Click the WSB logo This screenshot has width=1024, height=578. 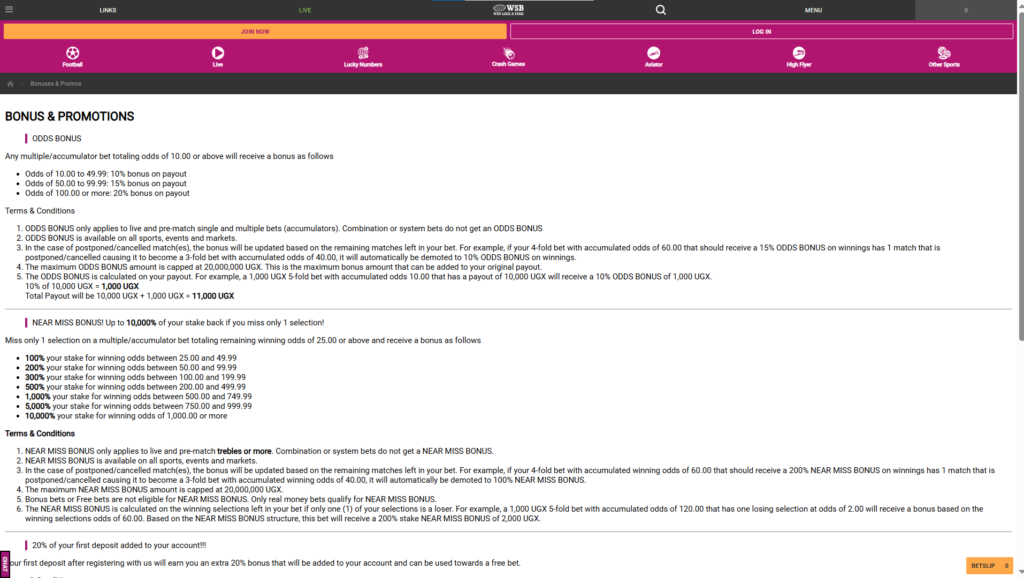point(510,9)
